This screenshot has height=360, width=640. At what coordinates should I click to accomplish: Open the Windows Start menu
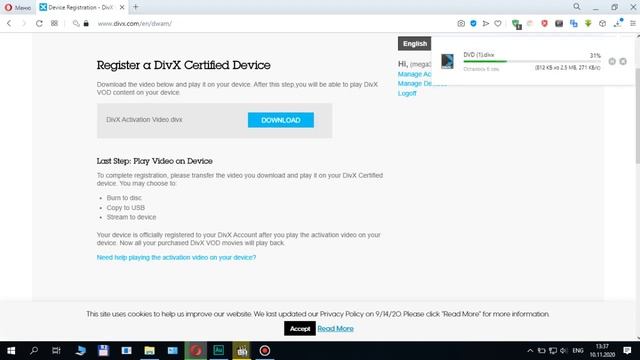pos(11,351)
